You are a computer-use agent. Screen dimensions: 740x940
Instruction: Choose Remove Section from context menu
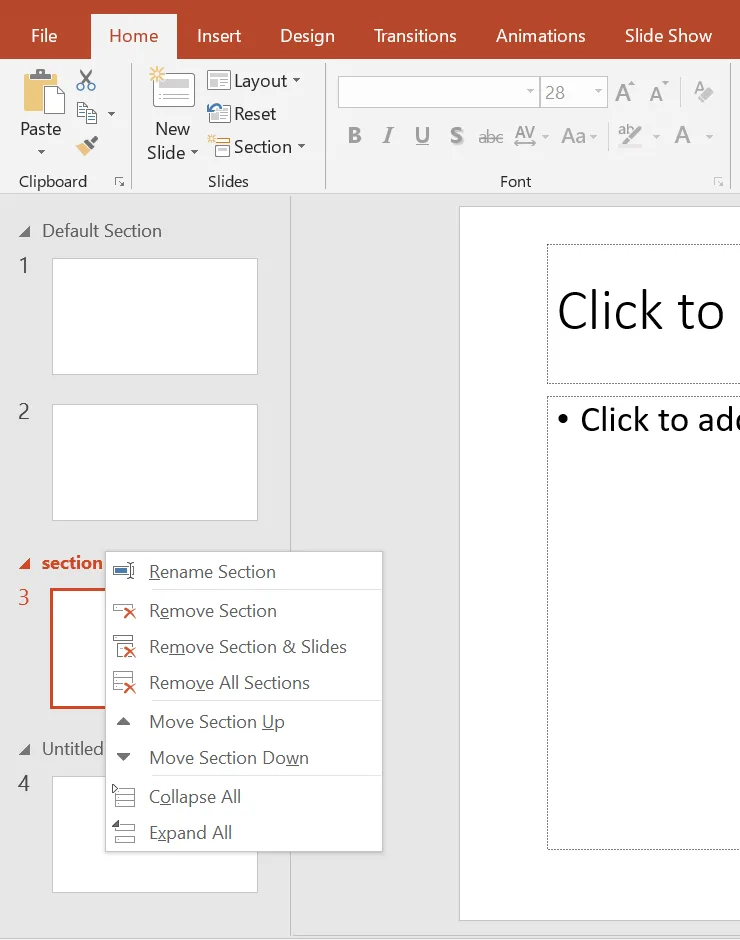243,610
